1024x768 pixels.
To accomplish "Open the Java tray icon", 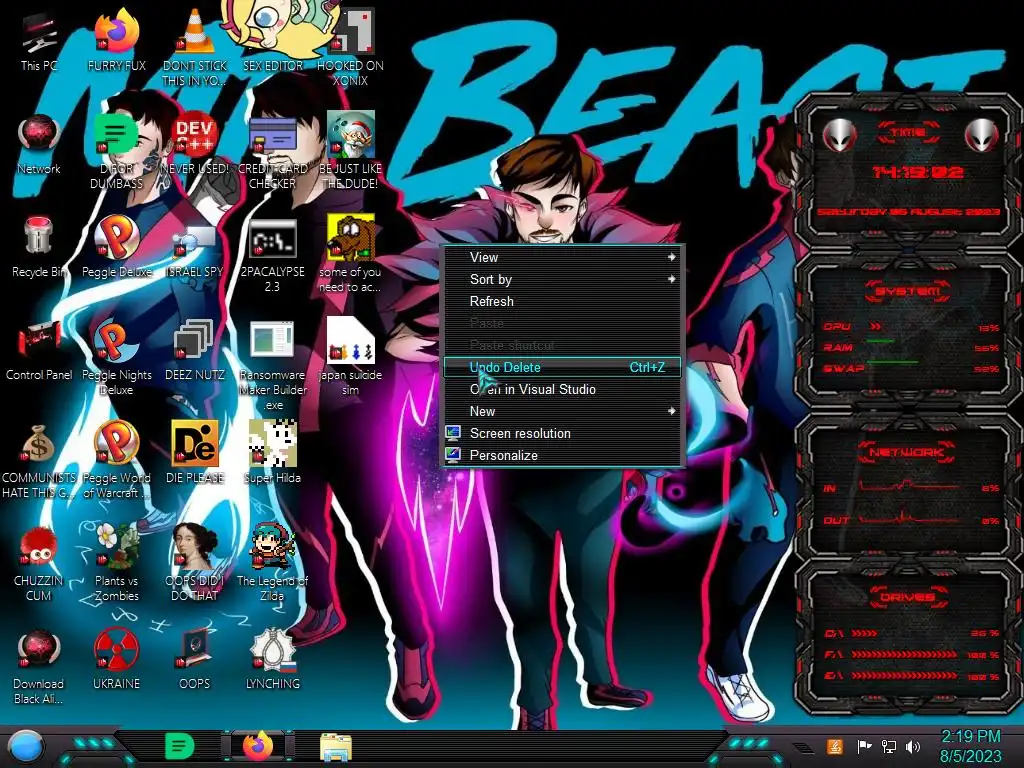I will 835,746.
